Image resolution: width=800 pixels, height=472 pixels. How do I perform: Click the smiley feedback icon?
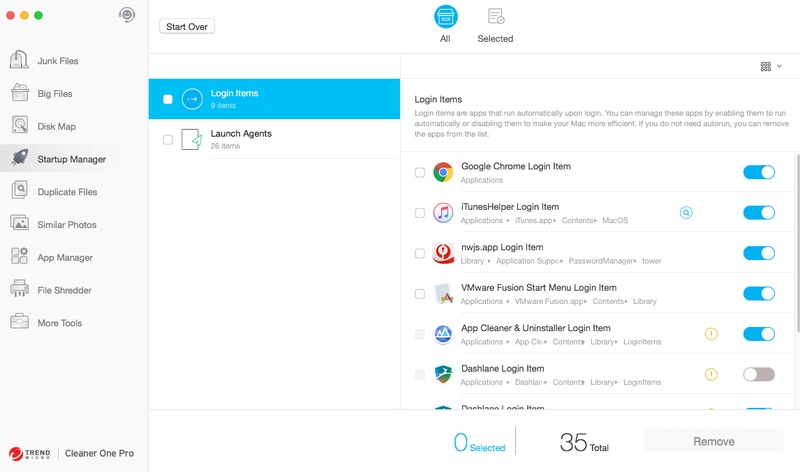(x=127, y=15)
